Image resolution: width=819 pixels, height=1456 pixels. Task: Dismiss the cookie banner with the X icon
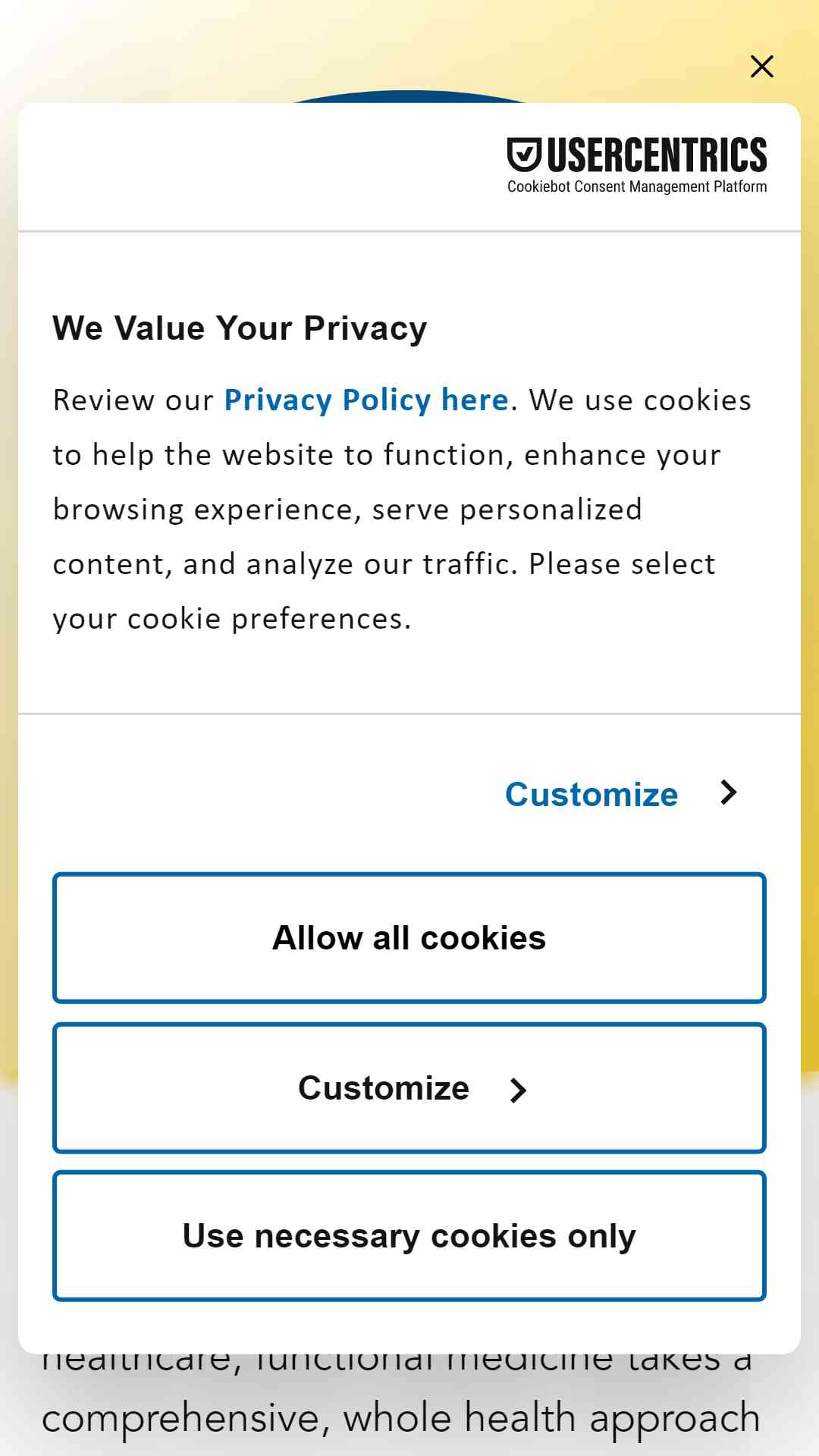(761, 67)
